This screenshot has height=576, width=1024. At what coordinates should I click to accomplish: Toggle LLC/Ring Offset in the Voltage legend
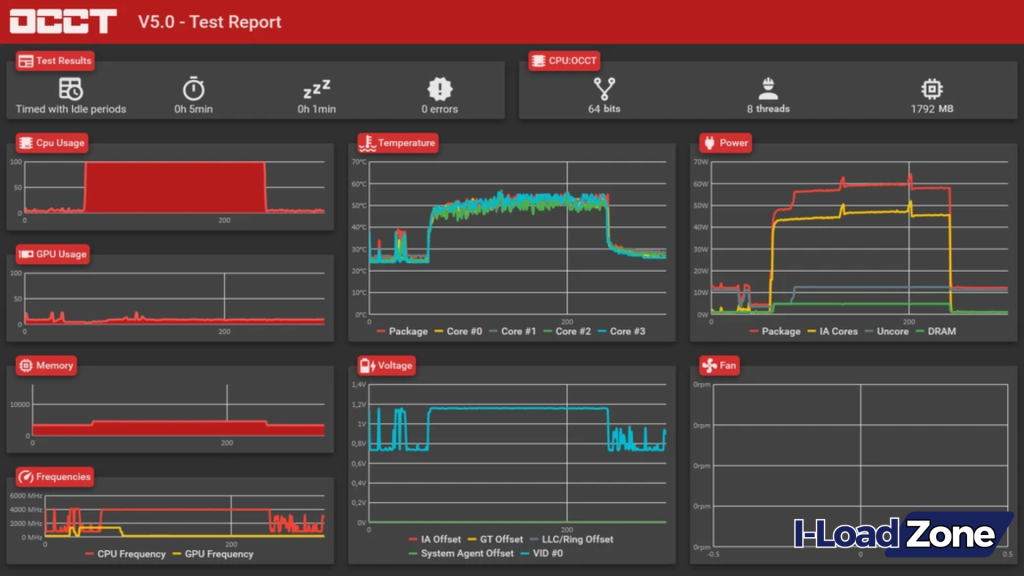(x=571, y=539)
